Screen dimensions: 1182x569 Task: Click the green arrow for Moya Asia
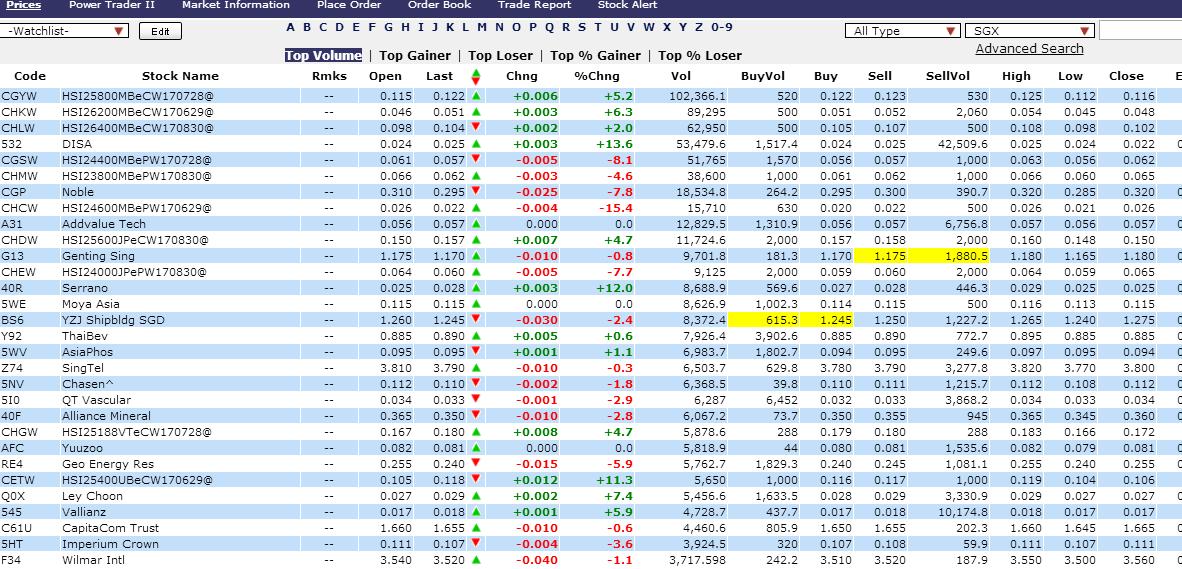click(x=476, y=304)
